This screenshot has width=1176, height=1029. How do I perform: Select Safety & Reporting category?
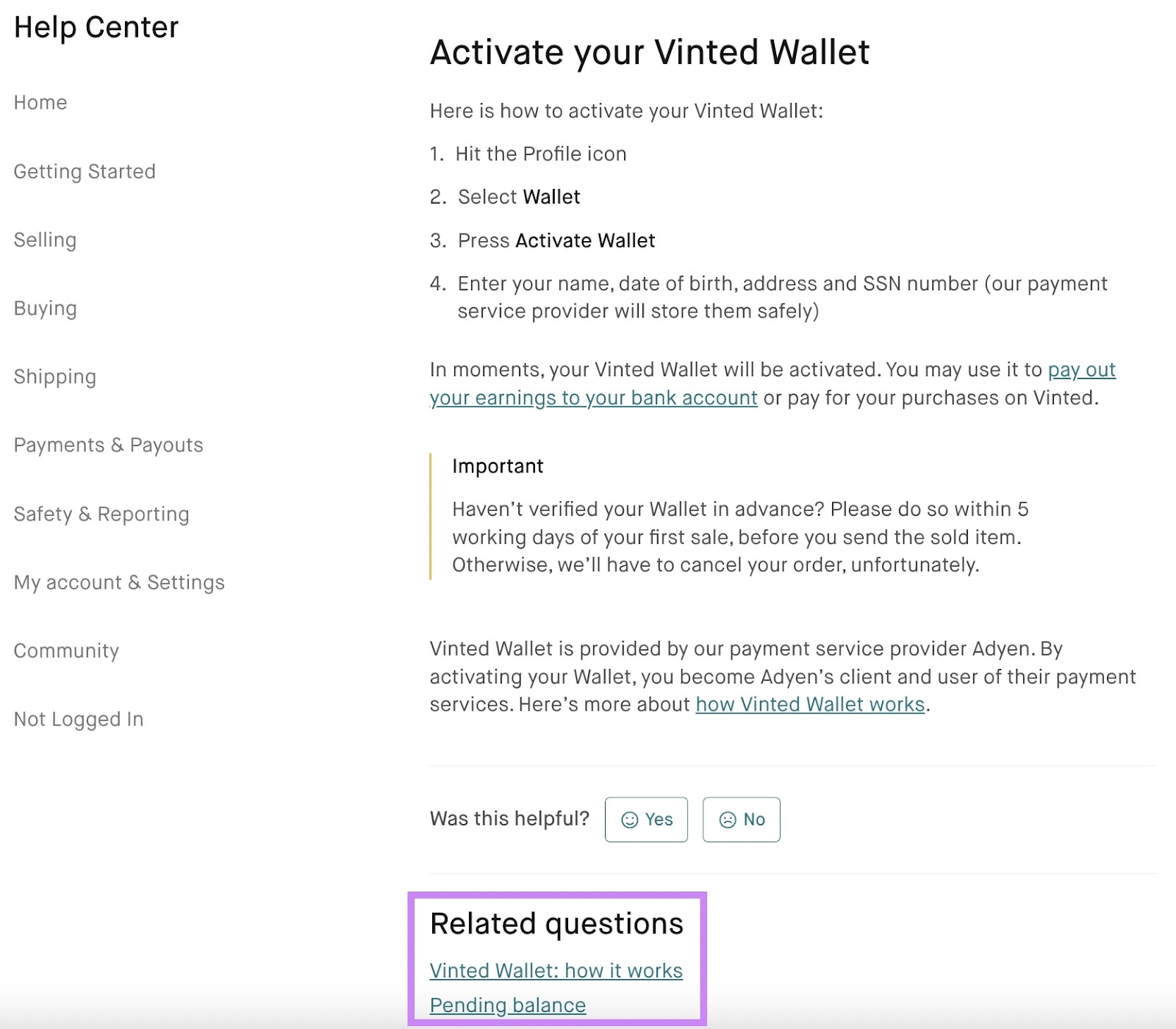pyautogui.click(x=101, y=514)
